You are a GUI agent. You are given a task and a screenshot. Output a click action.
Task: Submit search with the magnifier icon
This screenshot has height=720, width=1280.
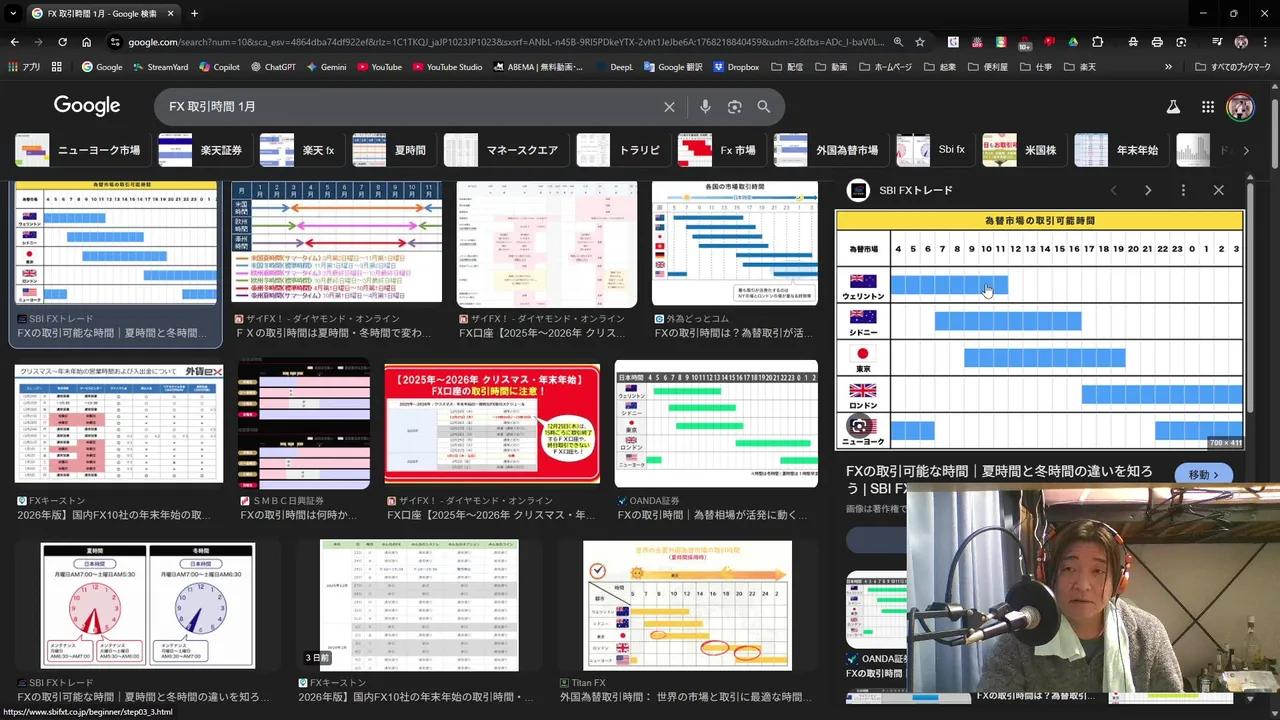click(764, 107)
